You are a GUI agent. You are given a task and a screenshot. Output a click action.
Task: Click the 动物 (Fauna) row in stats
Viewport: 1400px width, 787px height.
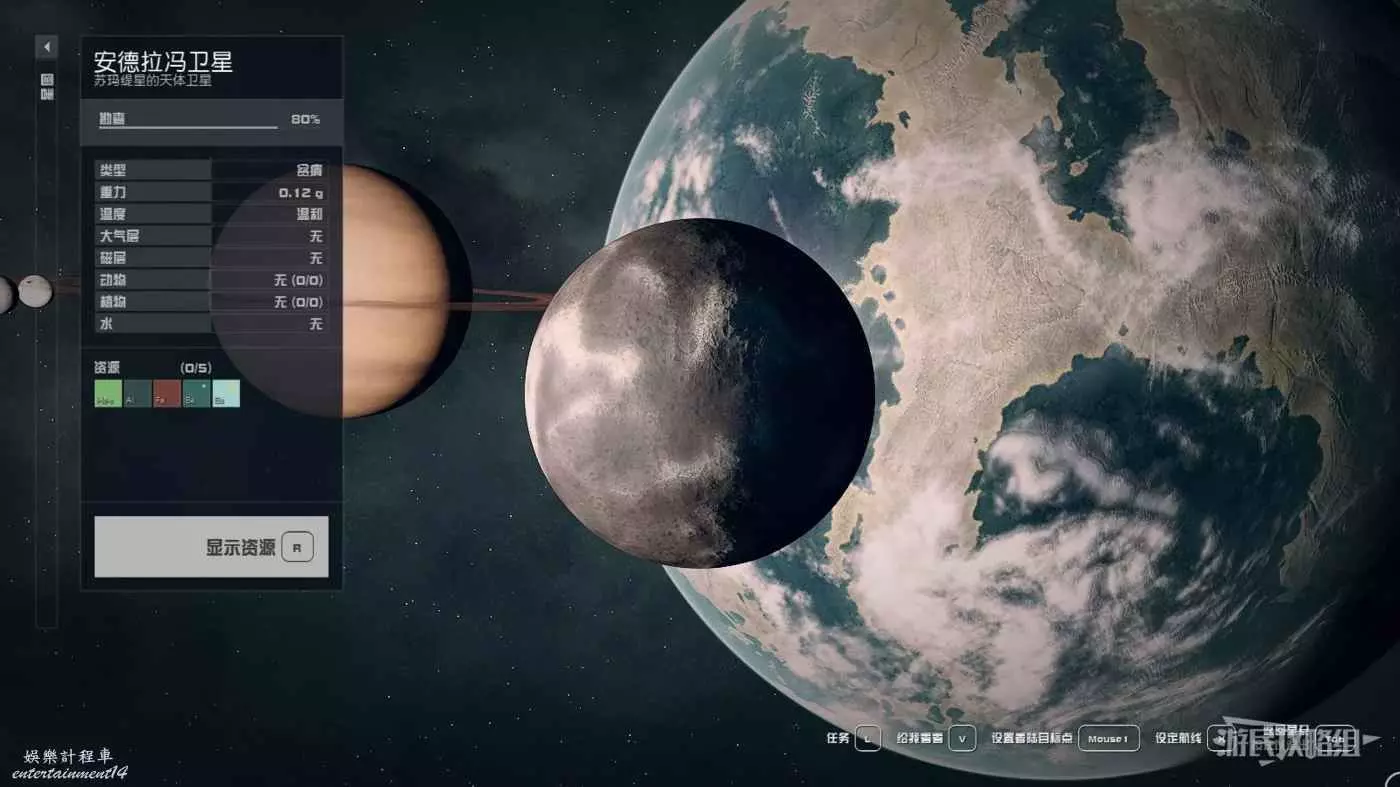tap(211, 280)
